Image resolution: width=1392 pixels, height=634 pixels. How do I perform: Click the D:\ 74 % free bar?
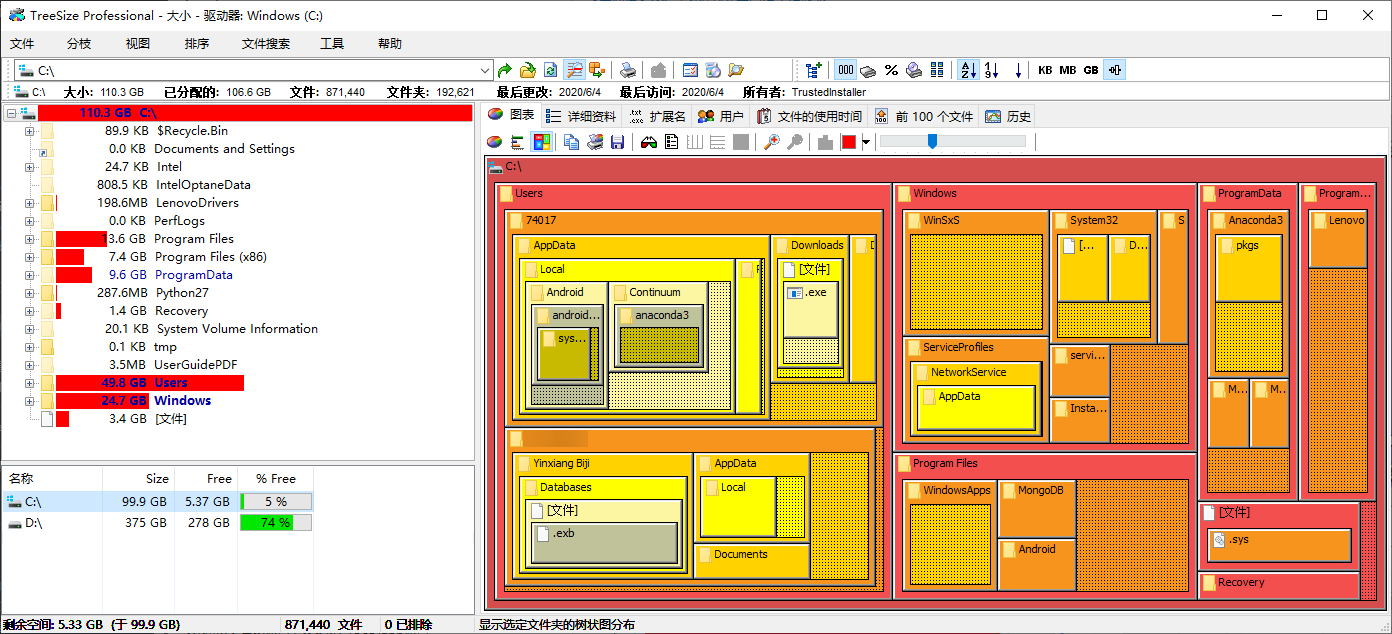click(275, 523)
